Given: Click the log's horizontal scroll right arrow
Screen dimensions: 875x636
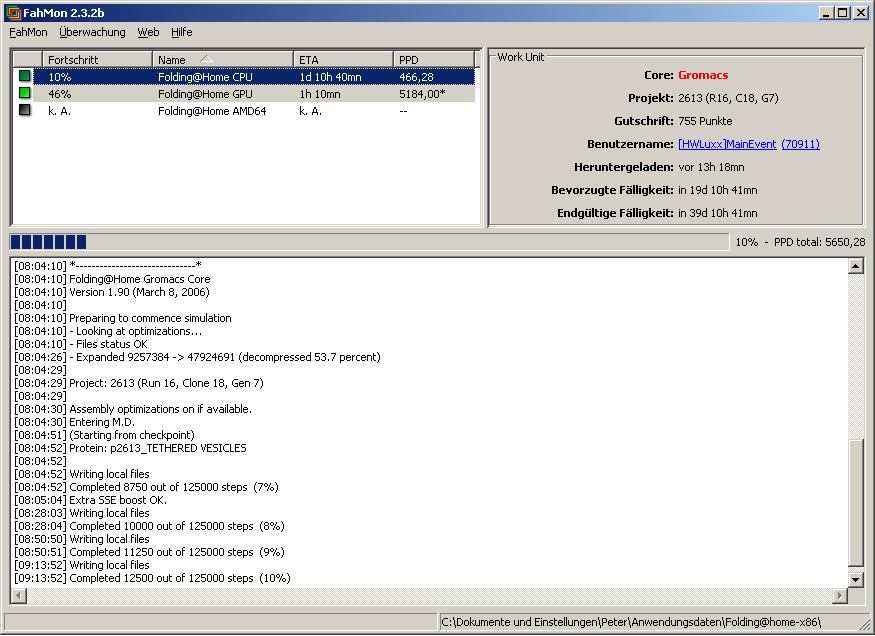Looking at the screenshot, I should point(840,596).
